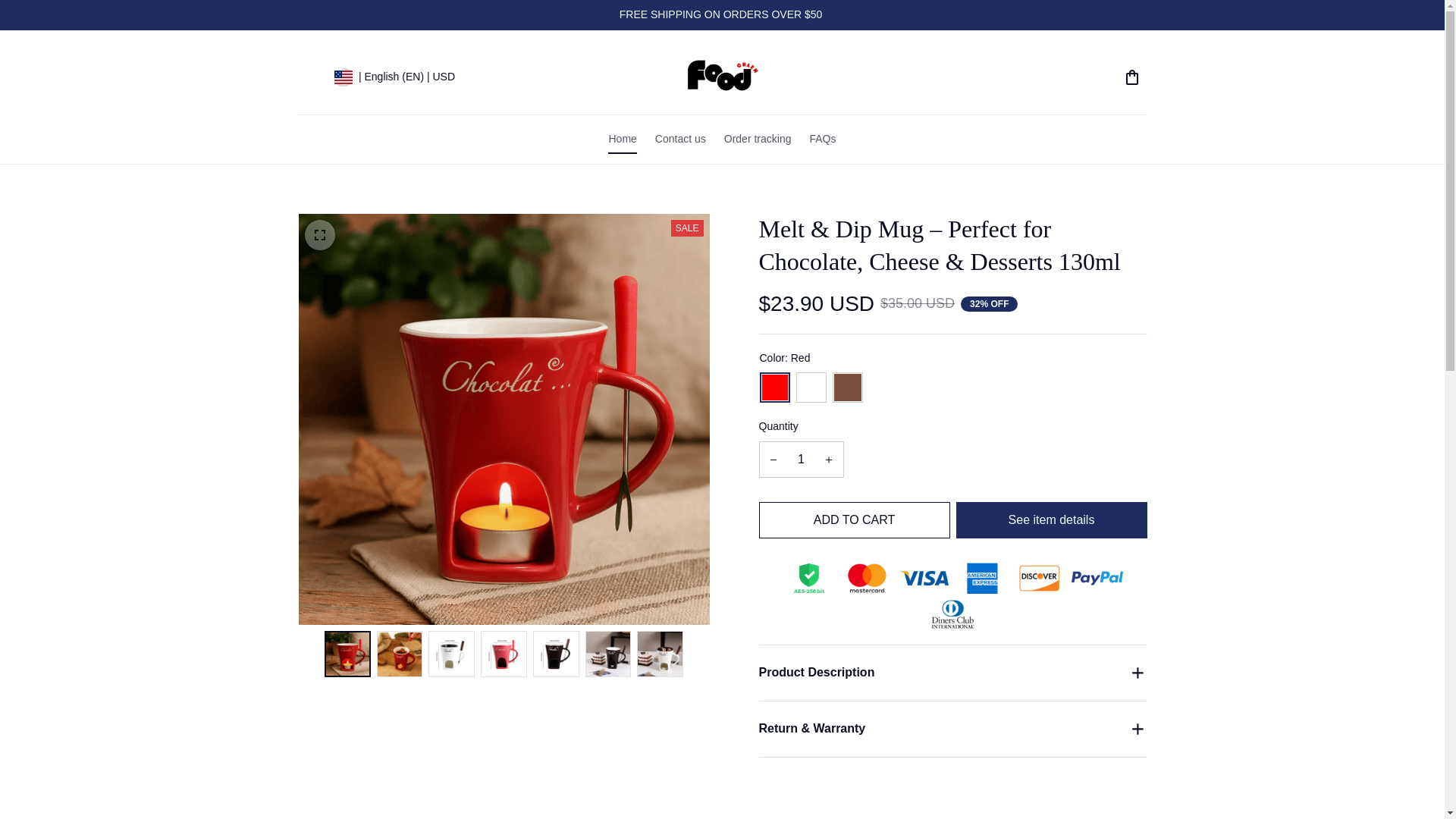Choose the White color option
Screen dimensions: 1456x819
(x=811, y=388)
